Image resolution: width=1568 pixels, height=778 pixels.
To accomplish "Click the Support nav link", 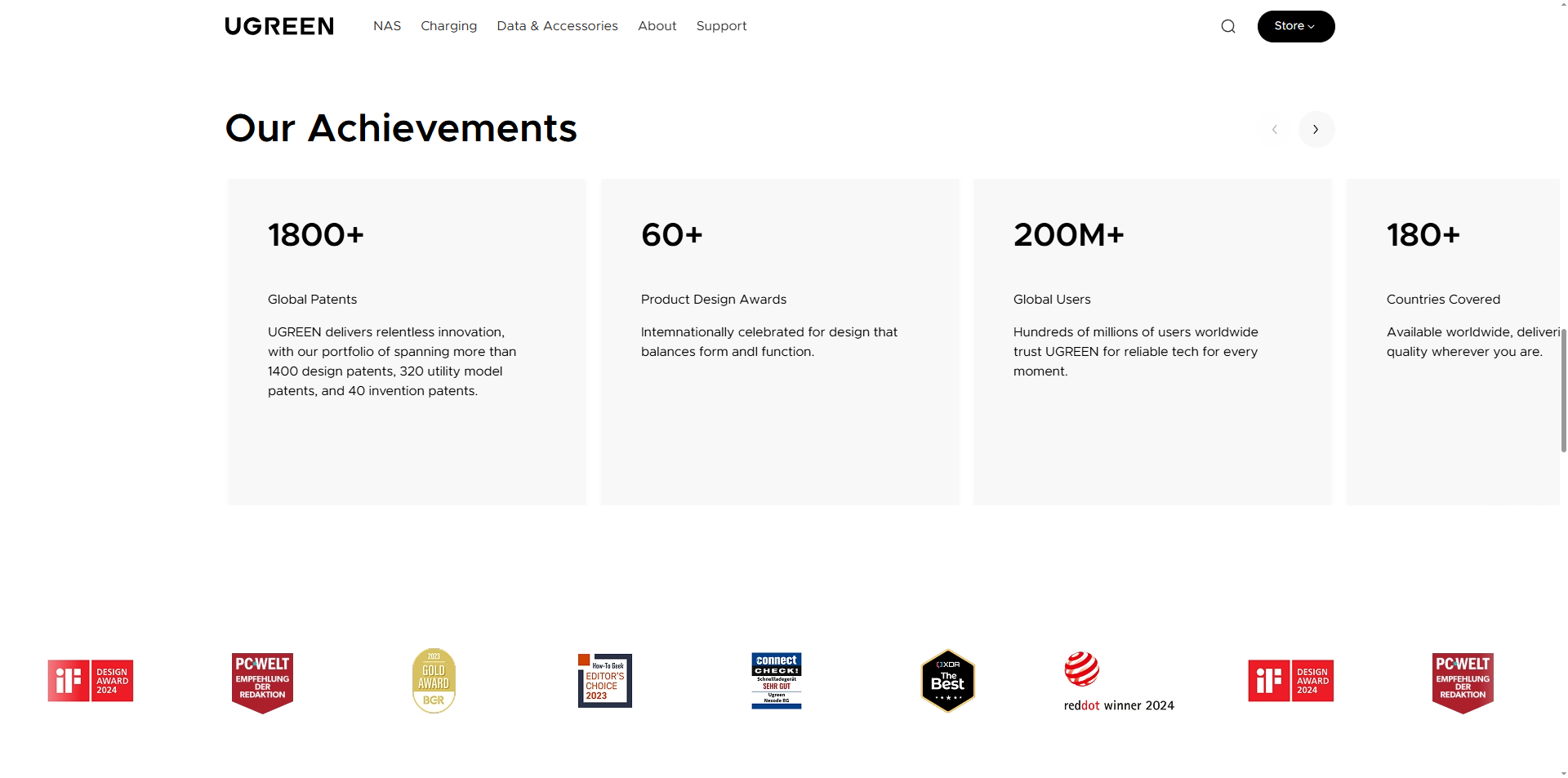I will (x=721, y=26).
